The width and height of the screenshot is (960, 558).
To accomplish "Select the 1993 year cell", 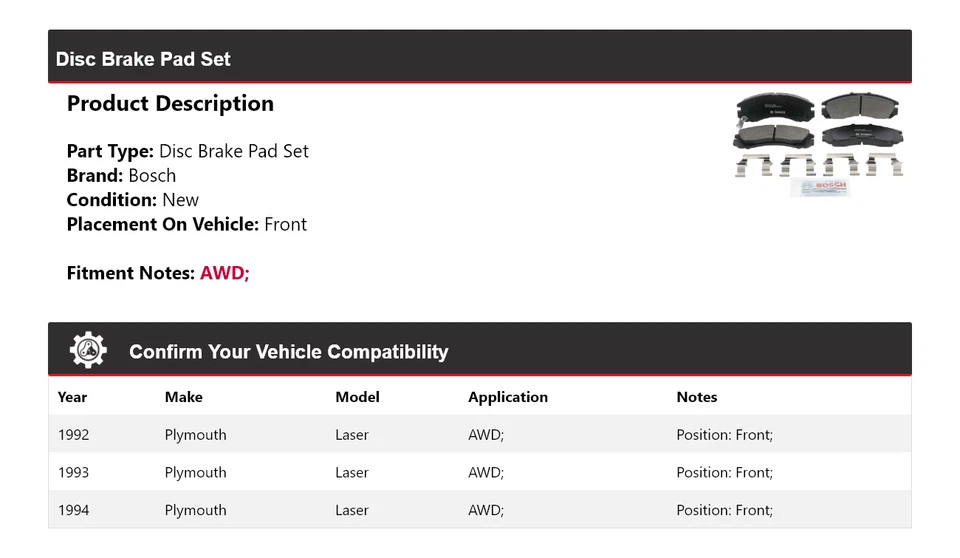I will [x=73, y=472].
